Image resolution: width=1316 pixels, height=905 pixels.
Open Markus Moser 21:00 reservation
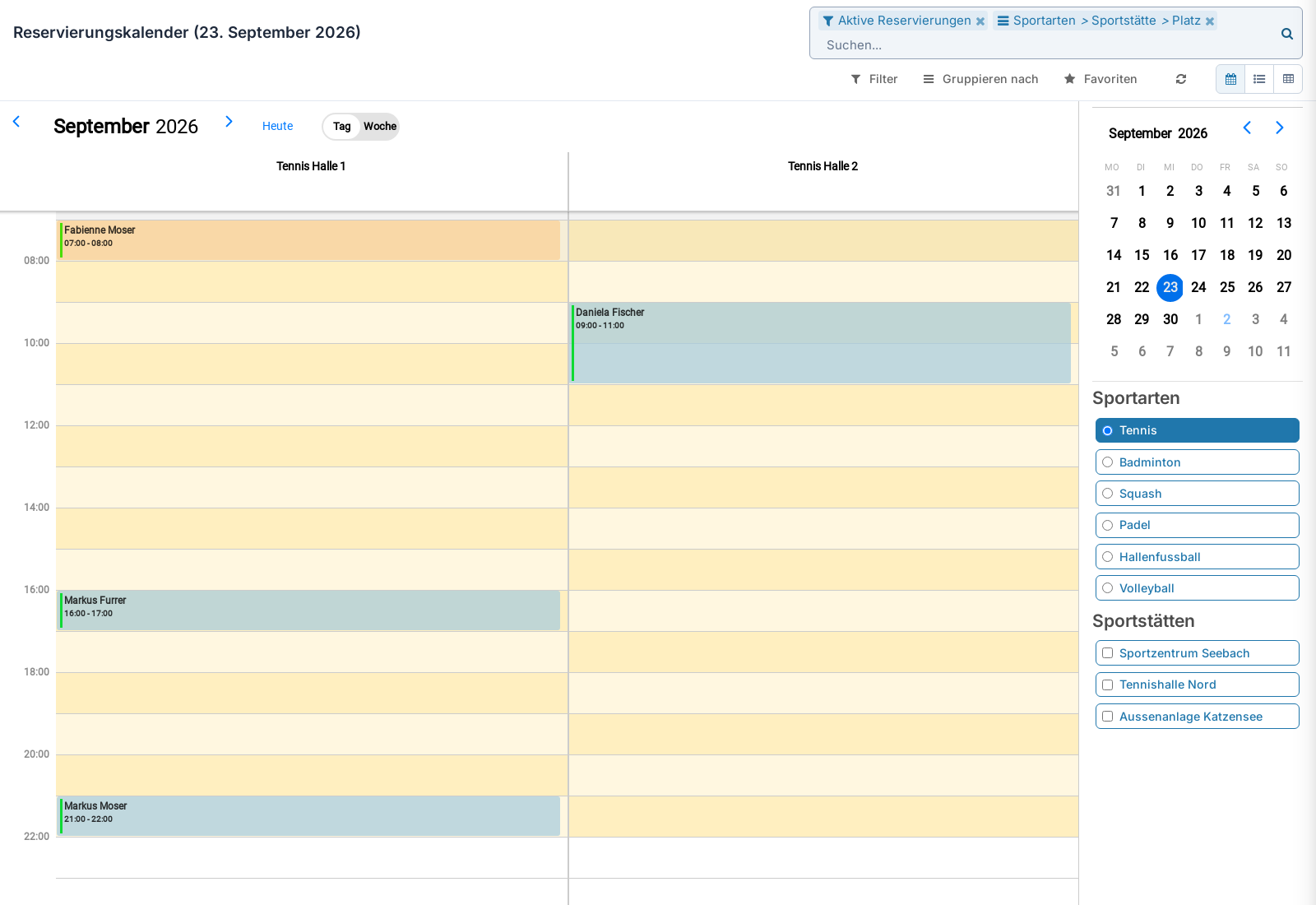click(x=309, y=816)
